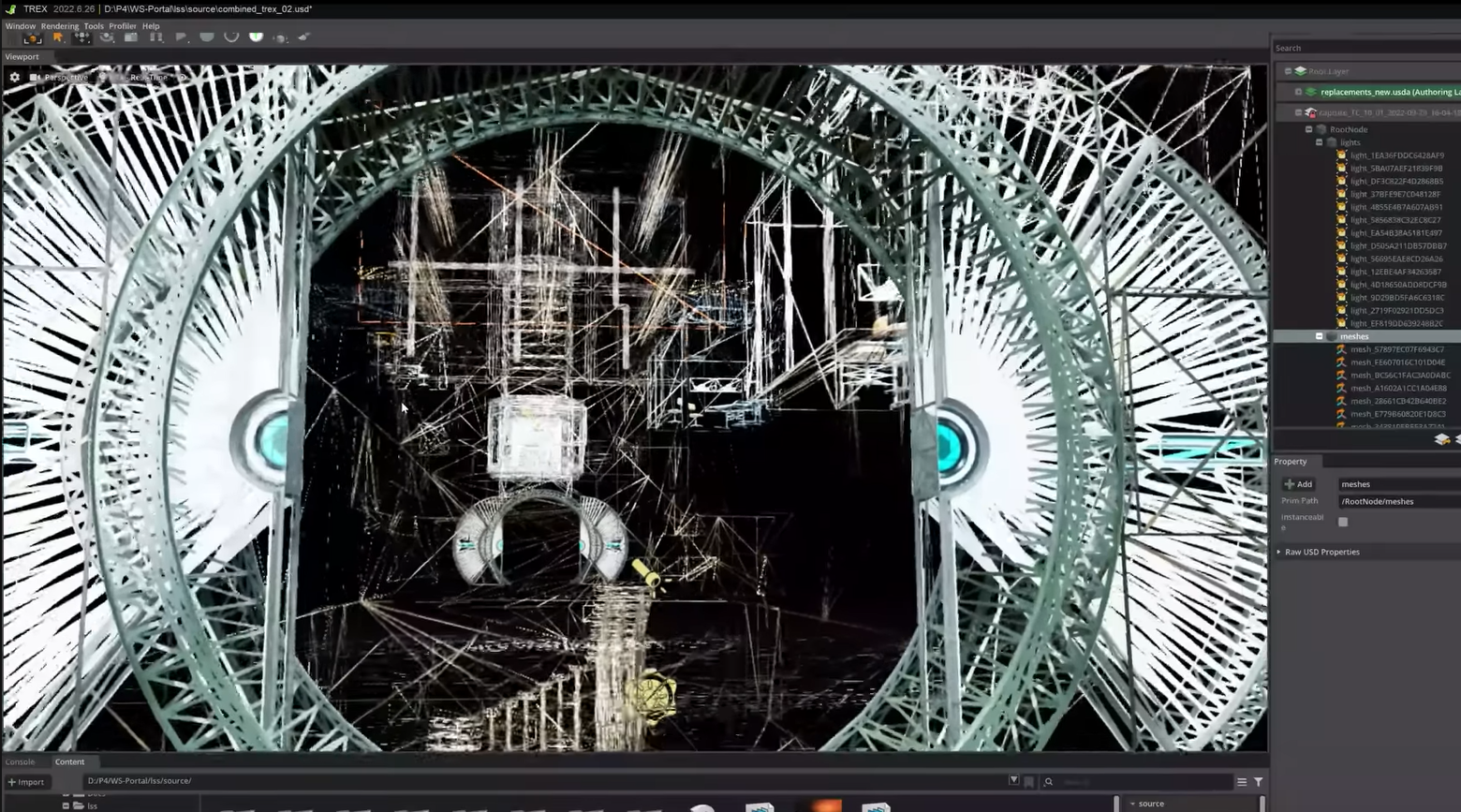Click the lock icon on capture layer

1311,112
